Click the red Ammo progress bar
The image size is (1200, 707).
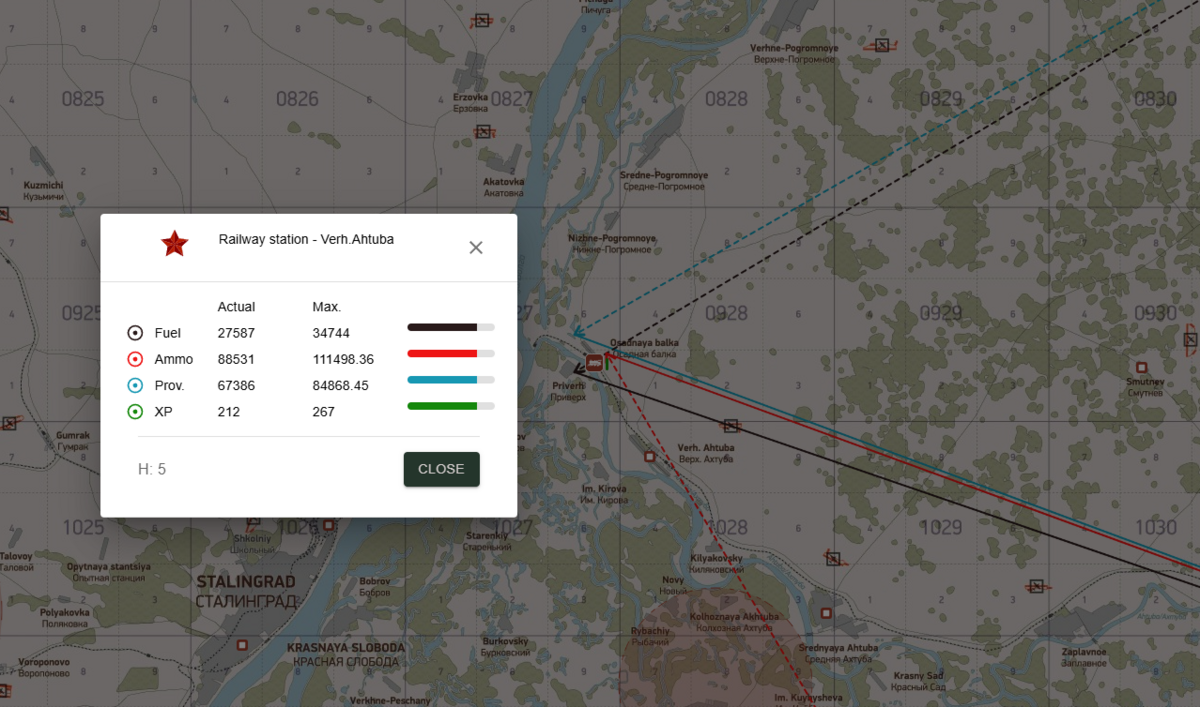450,353
